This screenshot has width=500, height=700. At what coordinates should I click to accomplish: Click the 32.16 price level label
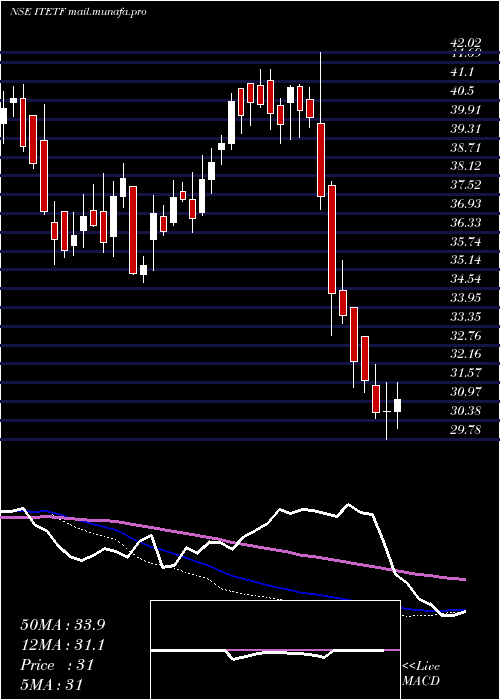pyautogui.click(x=466, y=354)
